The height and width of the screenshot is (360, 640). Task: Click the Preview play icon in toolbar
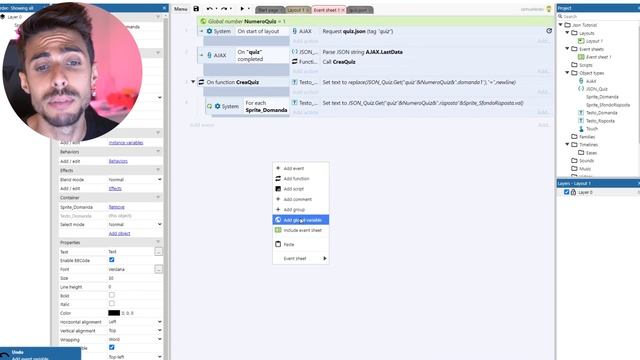pos(242,9)
